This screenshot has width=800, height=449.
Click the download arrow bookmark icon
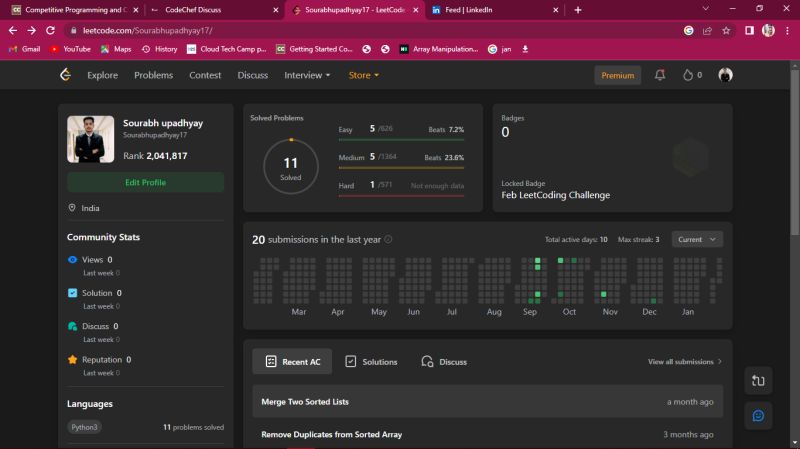click(x=525, y=49)
